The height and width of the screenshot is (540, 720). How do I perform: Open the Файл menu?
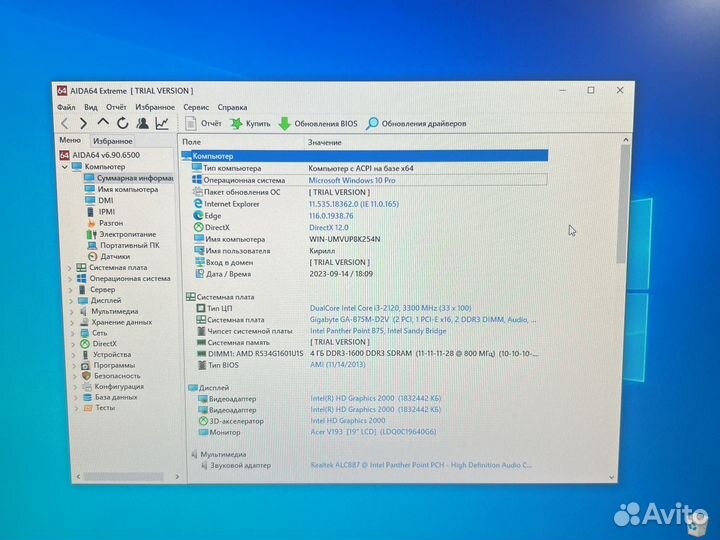pyautogui.click(x=66, y=107)
